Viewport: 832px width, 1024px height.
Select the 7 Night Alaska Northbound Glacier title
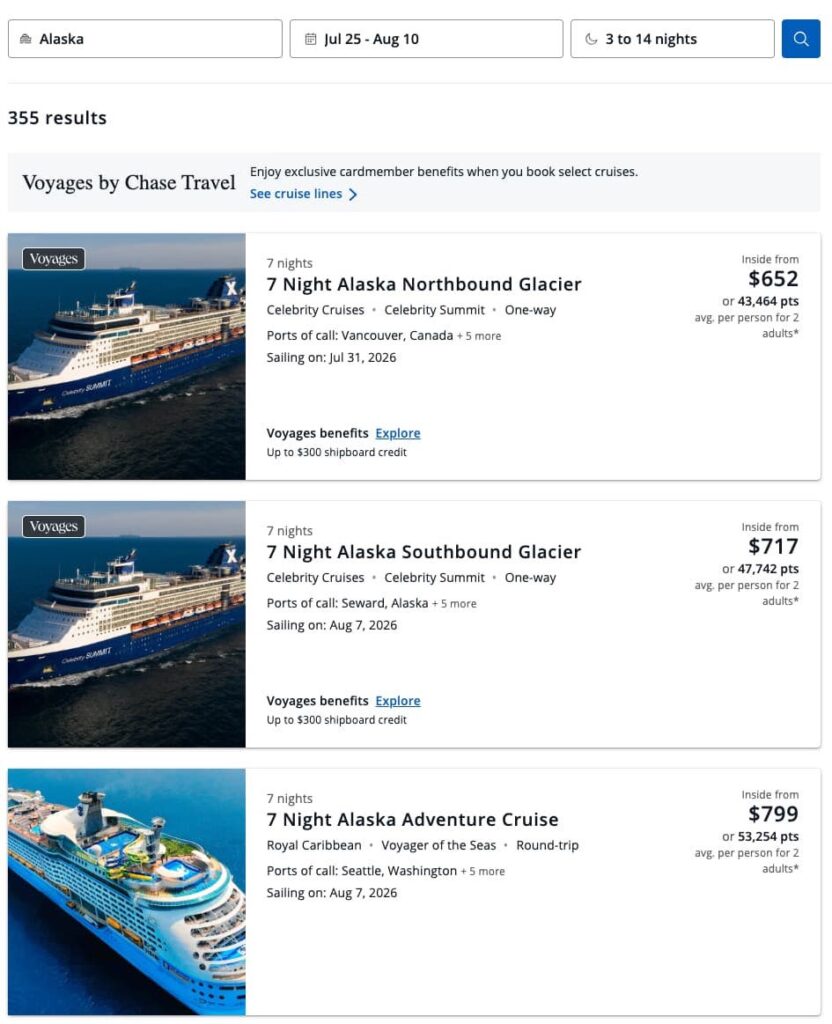(422, 284)
